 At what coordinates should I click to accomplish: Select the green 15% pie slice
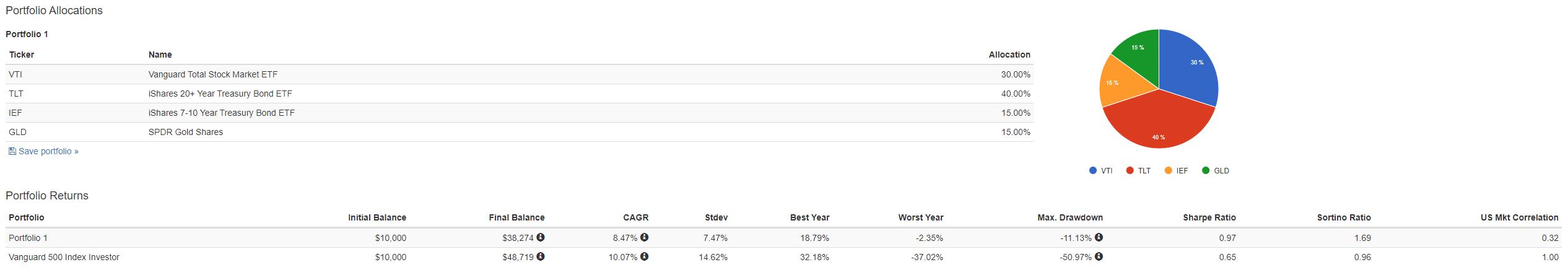[x=1139, y=51]
